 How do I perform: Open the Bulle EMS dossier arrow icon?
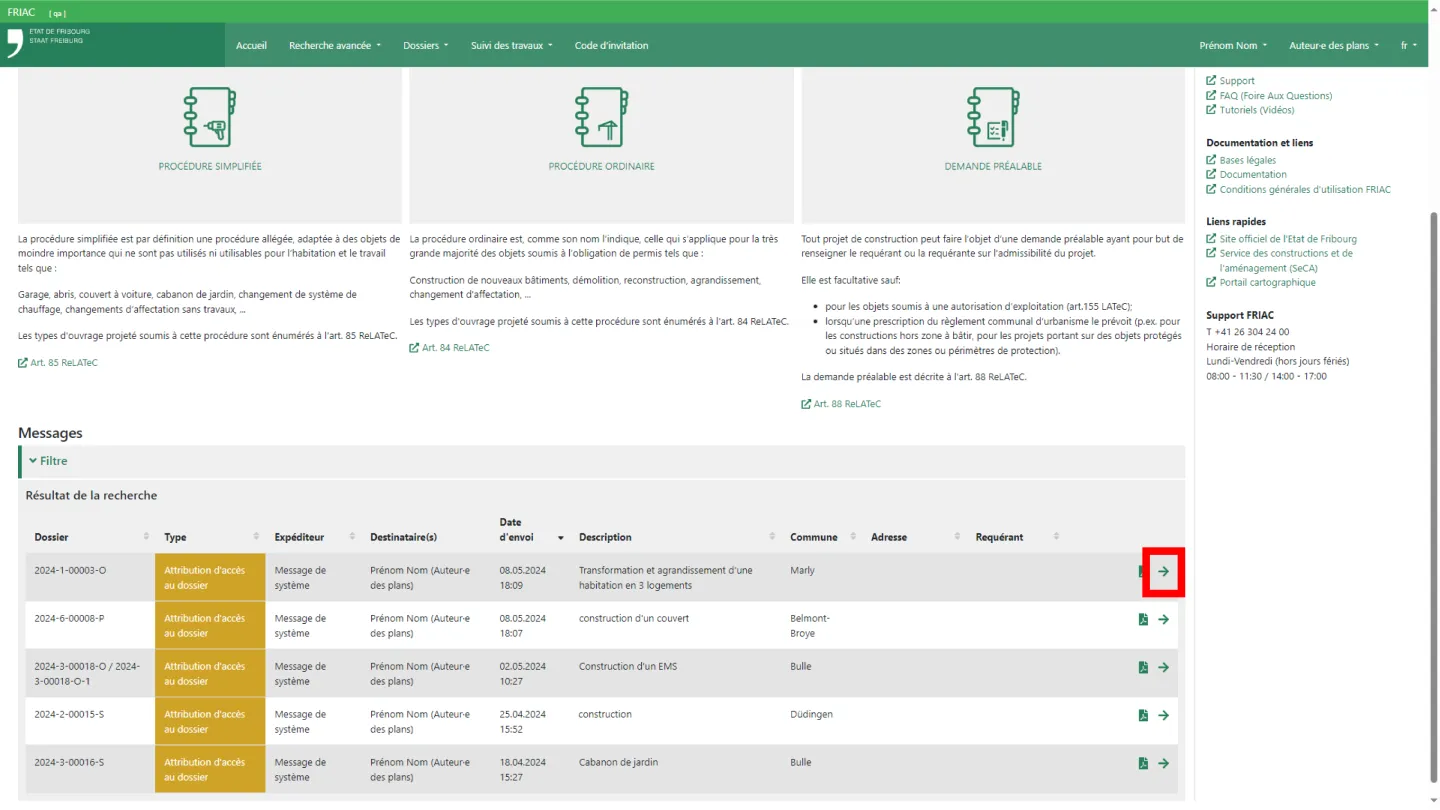pyautogui.click(x=1163, y=668)
